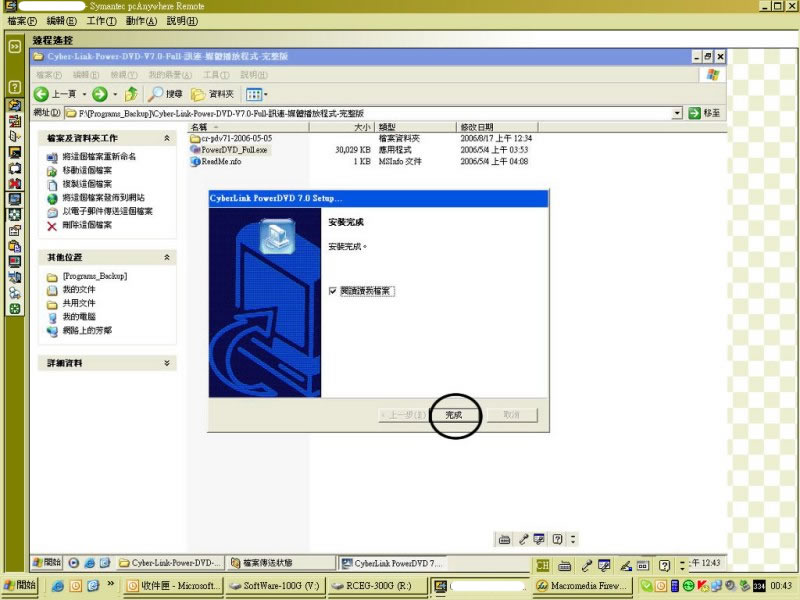Click the green Back arrow in Explorer

pos(42,94)
